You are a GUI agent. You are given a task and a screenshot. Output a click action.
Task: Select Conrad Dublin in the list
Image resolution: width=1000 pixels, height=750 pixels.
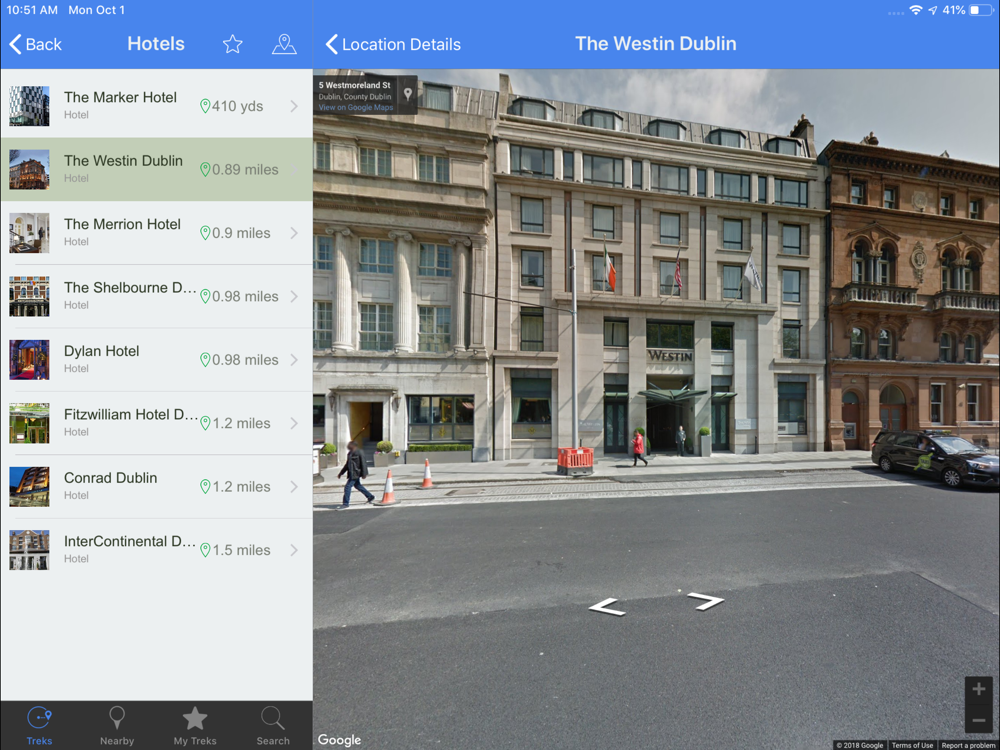tap(156, 487)
